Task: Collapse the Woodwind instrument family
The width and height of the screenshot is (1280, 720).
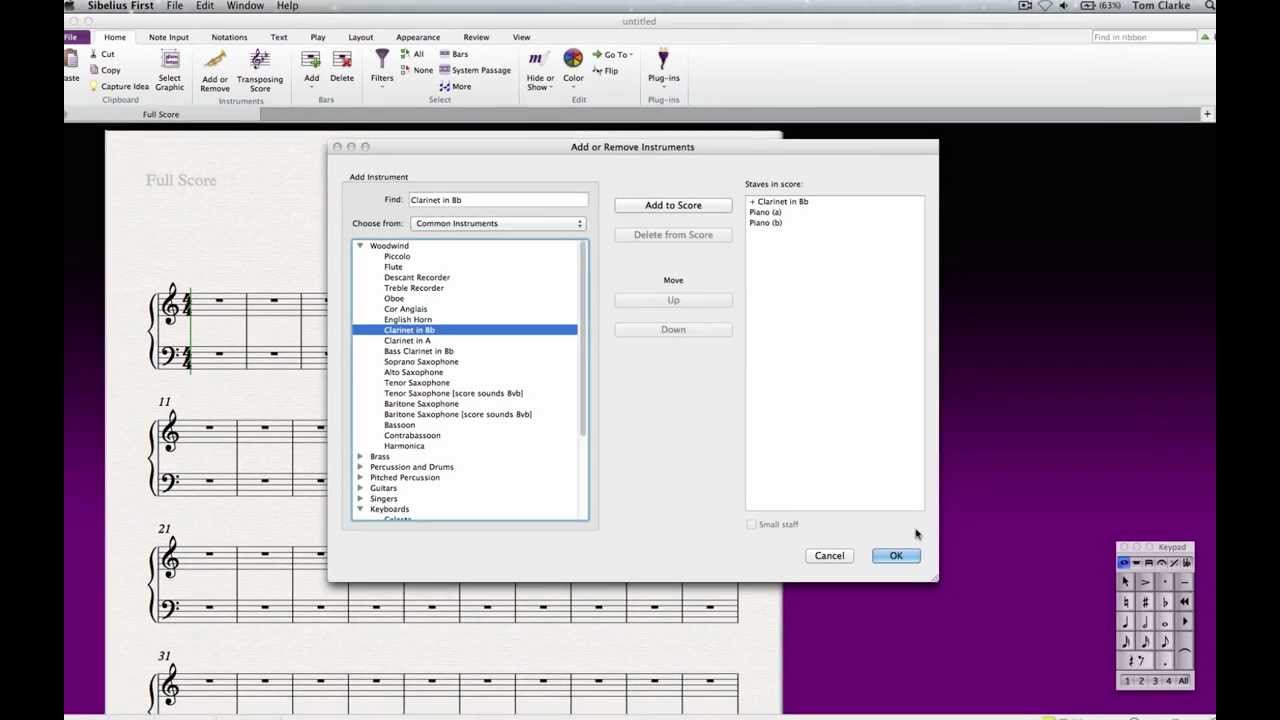Action: (360, 246)
